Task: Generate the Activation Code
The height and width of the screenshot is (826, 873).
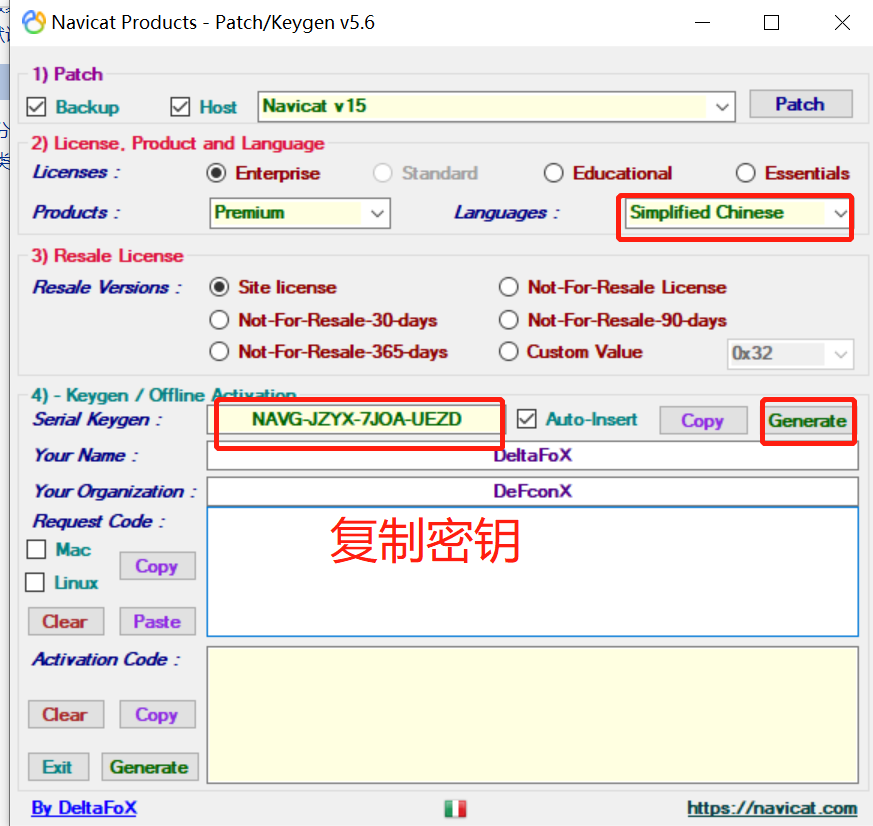Action: coord(149,767)
